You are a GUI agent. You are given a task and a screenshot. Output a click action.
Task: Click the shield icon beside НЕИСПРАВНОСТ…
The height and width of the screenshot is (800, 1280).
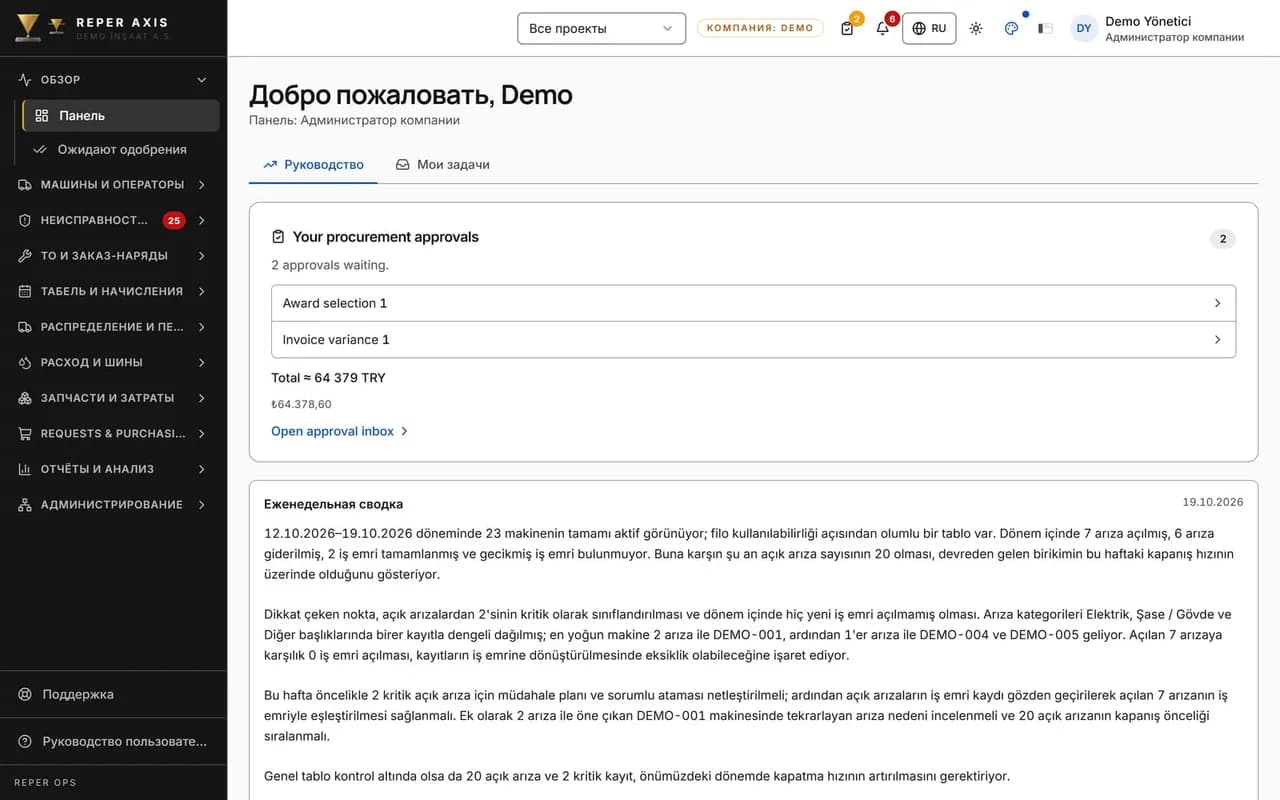(x=25, y=220)
